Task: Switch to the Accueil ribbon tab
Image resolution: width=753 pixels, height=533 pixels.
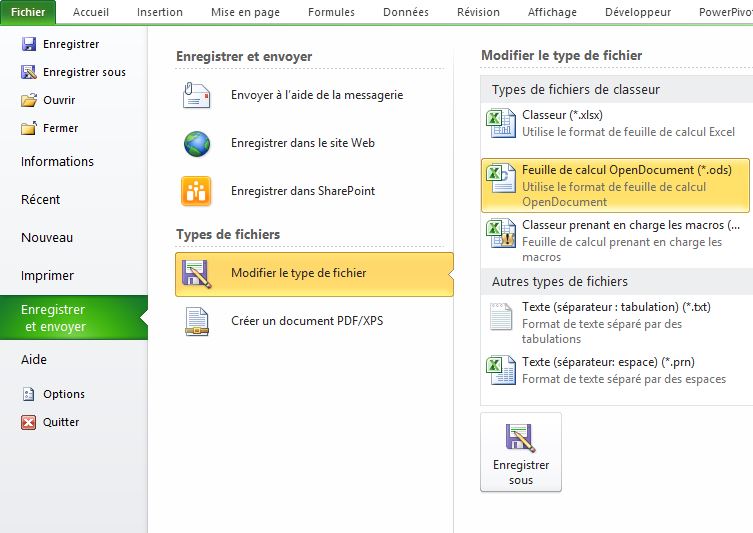Action: [91, 12]
